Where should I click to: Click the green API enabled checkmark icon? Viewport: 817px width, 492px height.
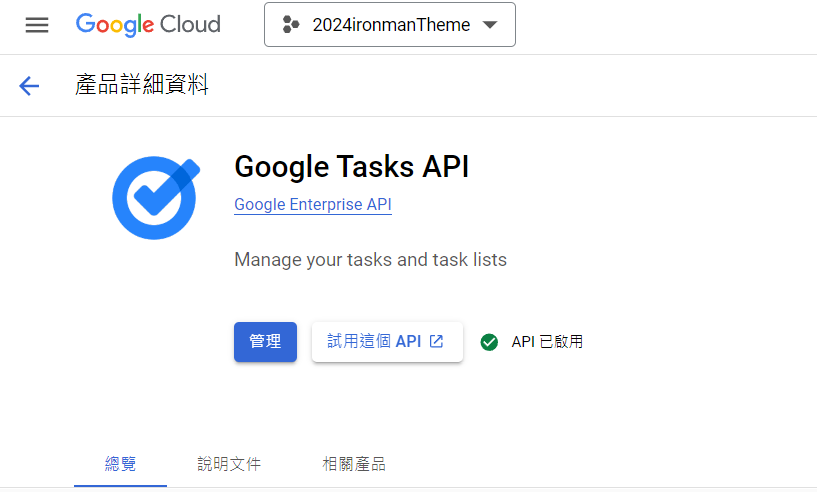[489, 342]
